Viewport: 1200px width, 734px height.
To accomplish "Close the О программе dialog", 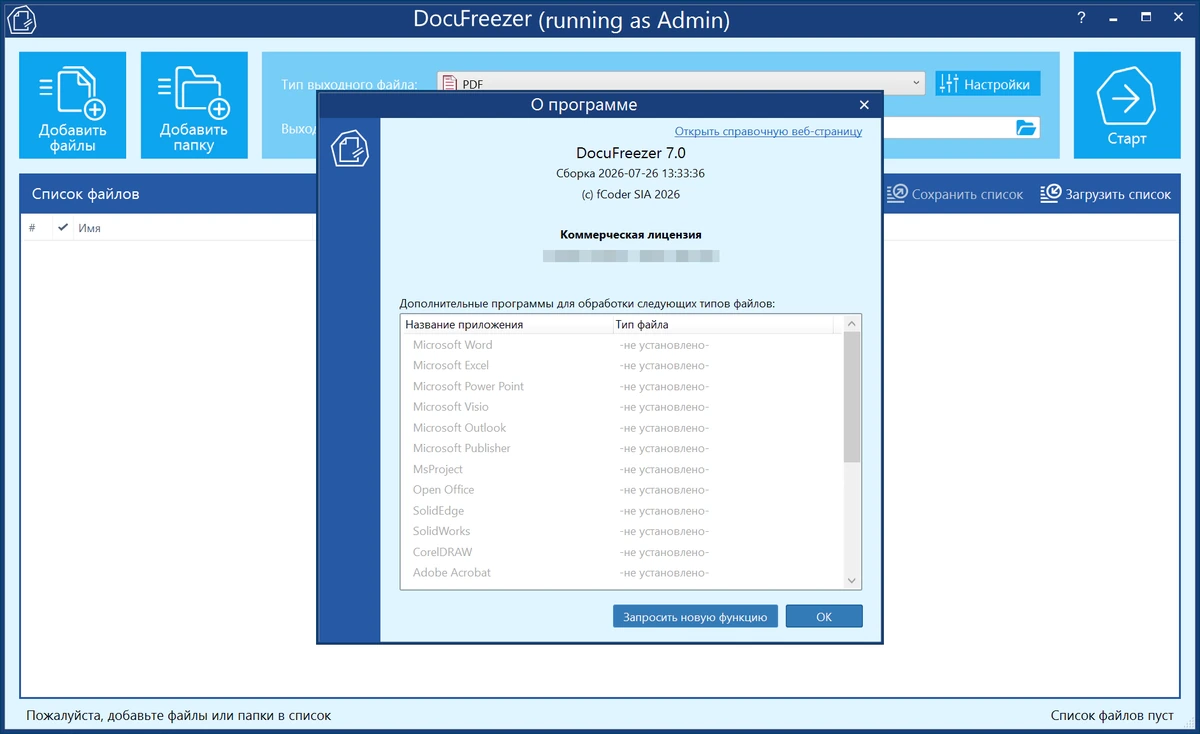I will (x=864, y=105).
